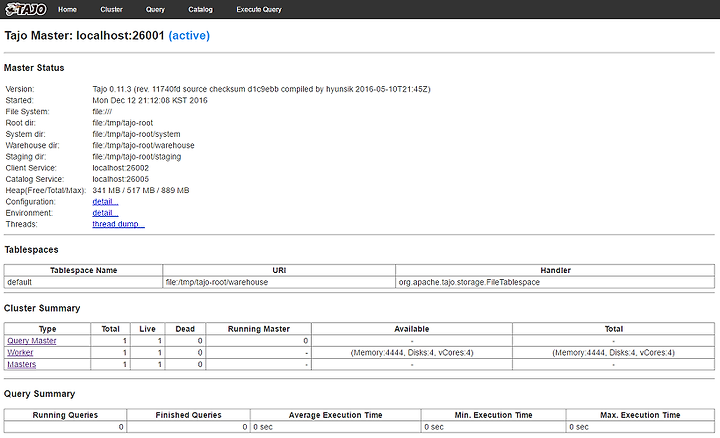Click the 'Min. Execution Time' column header
720x438 pixels.
(494, 415)
